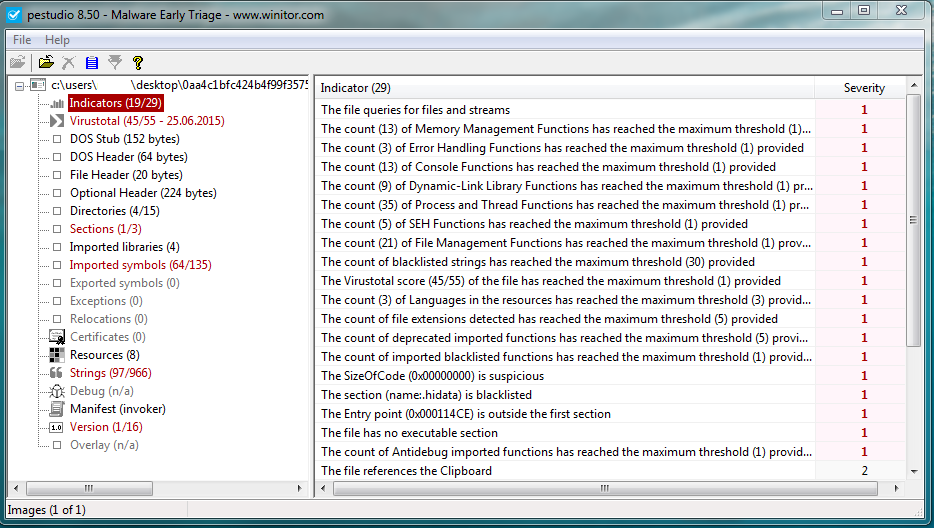Select Exported symbols (0) tree item

(124, 283)
